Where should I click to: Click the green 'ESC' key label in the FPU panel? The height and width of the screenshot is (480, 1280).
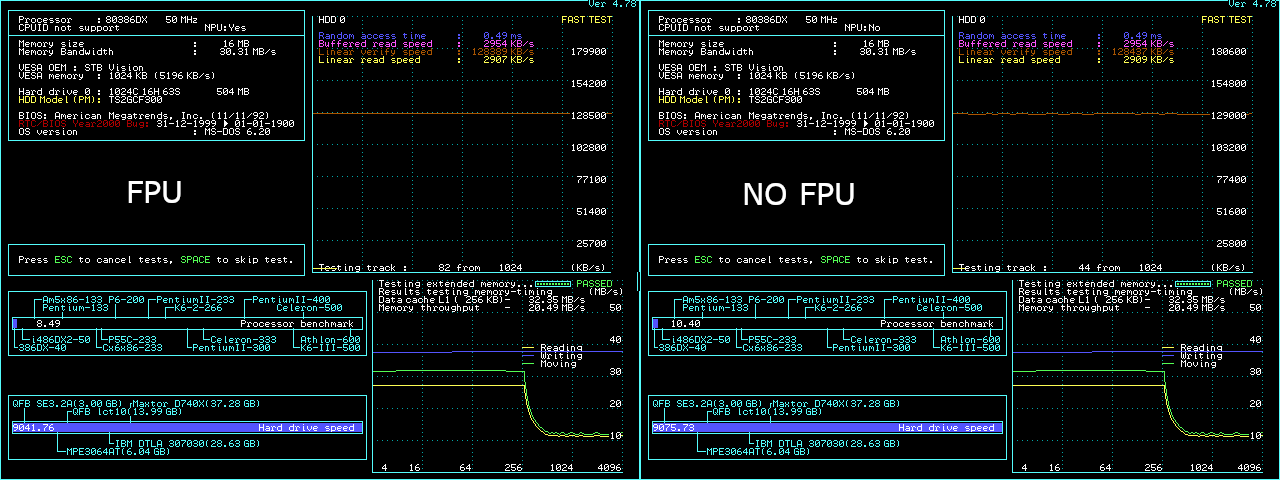coord(63,260)
